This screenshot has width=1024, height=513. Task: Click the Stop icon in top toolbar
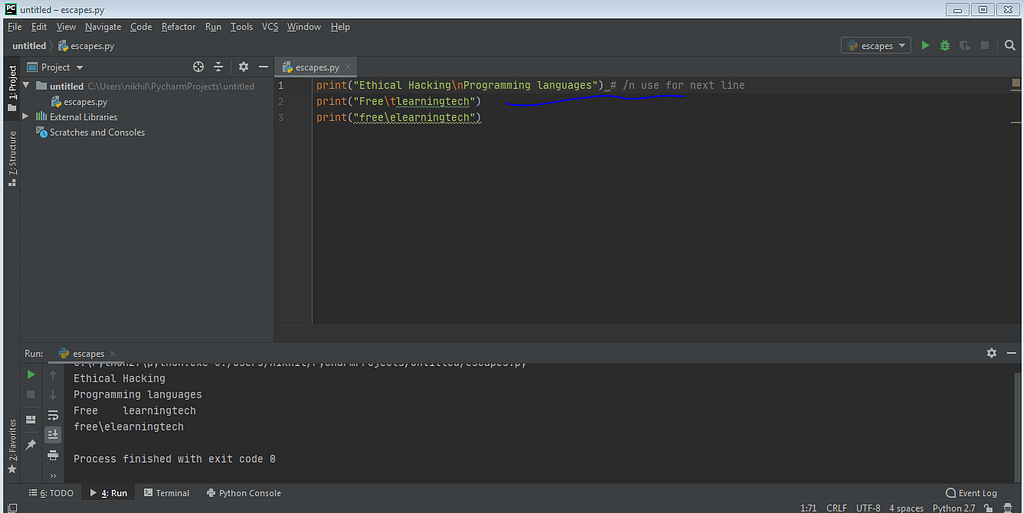coord(985,46)
